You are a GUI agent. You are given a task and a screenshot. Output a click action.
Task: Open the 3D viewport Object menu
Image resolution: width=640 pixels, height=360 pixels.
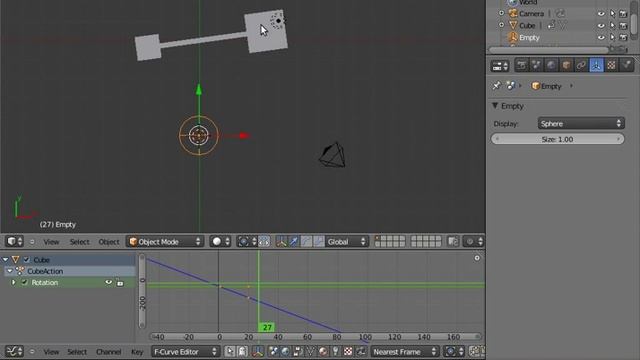click(109, 242)
